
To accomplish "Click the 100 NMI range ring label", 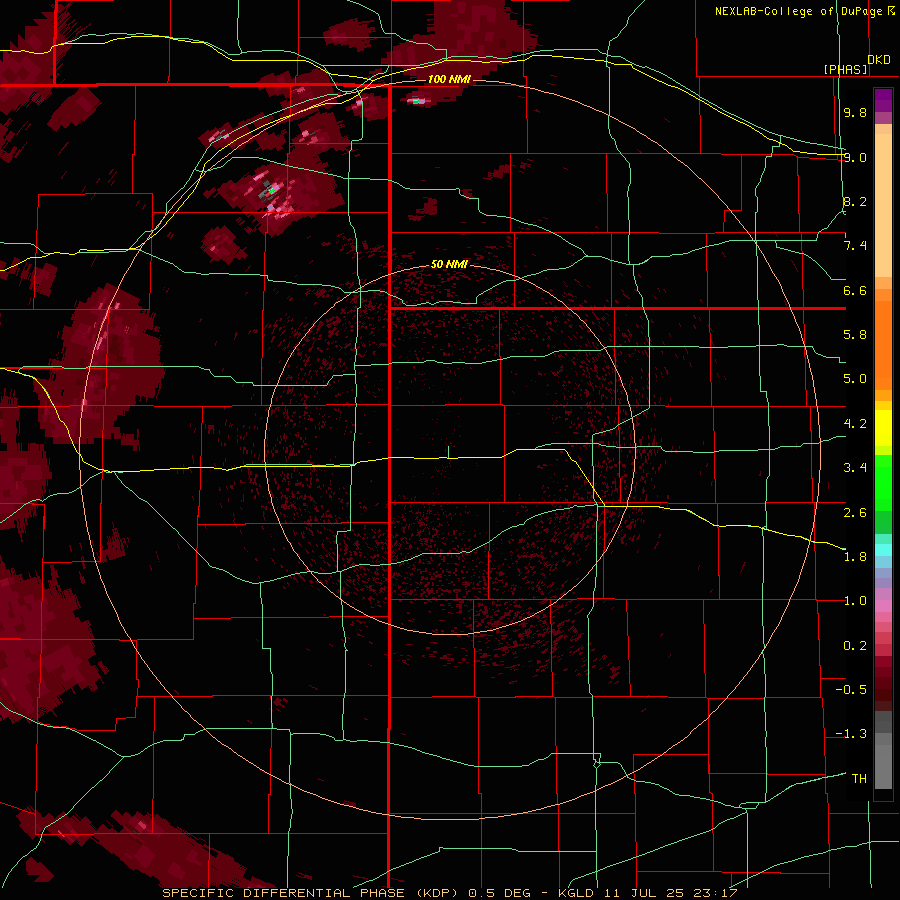I will 449,79.
